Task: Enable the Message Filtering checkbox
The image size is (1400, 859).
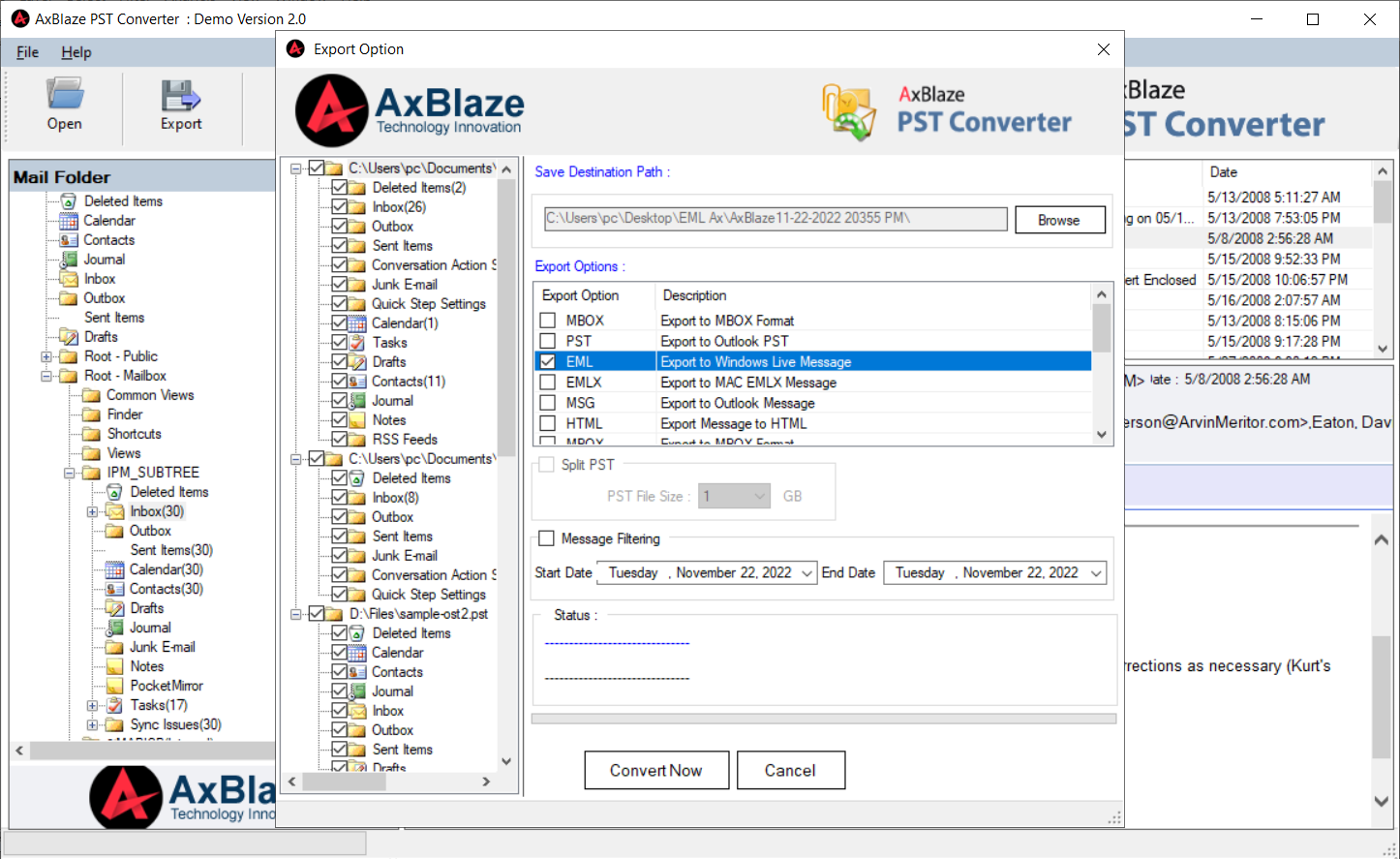Action: [x=547, y=538]
